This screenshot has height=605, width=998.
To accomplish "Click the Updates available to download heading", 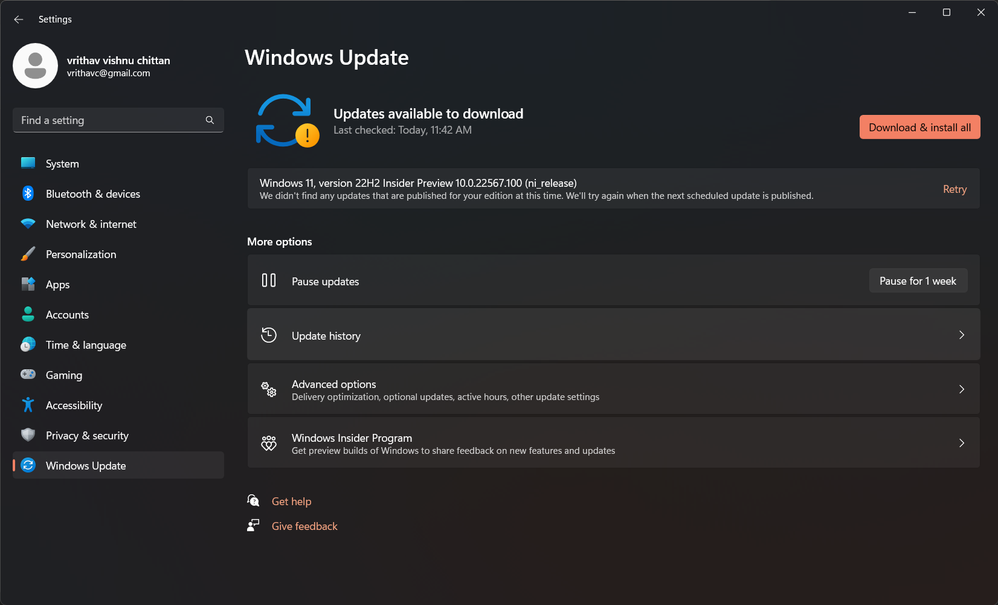I will click(428, 114).
